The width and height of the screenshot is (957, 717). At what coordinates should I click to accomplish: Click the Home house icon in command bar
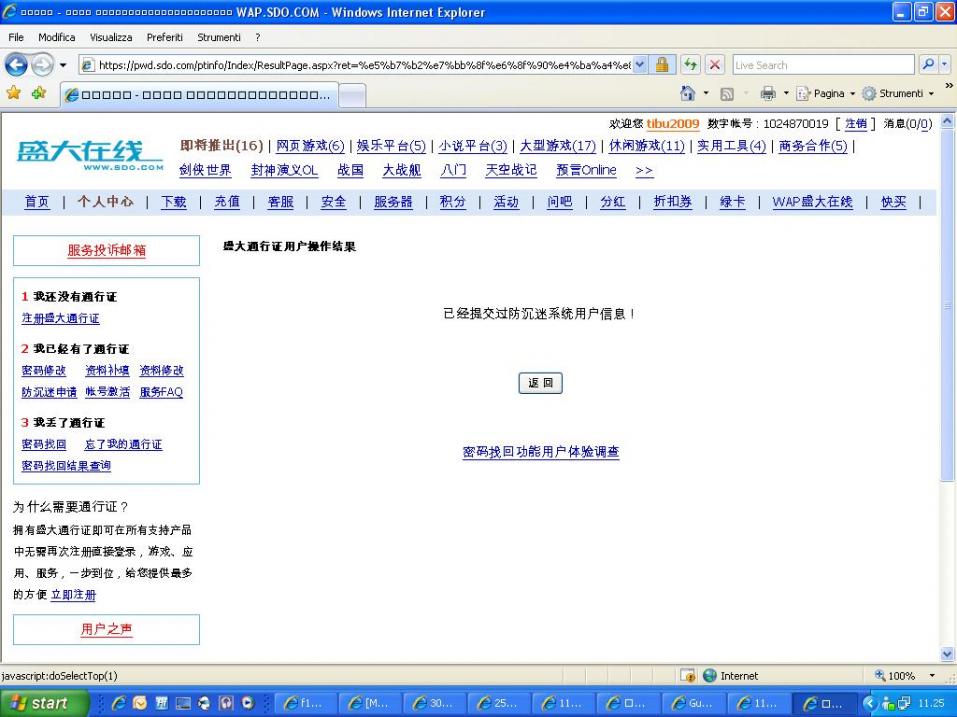coord(687,93)
